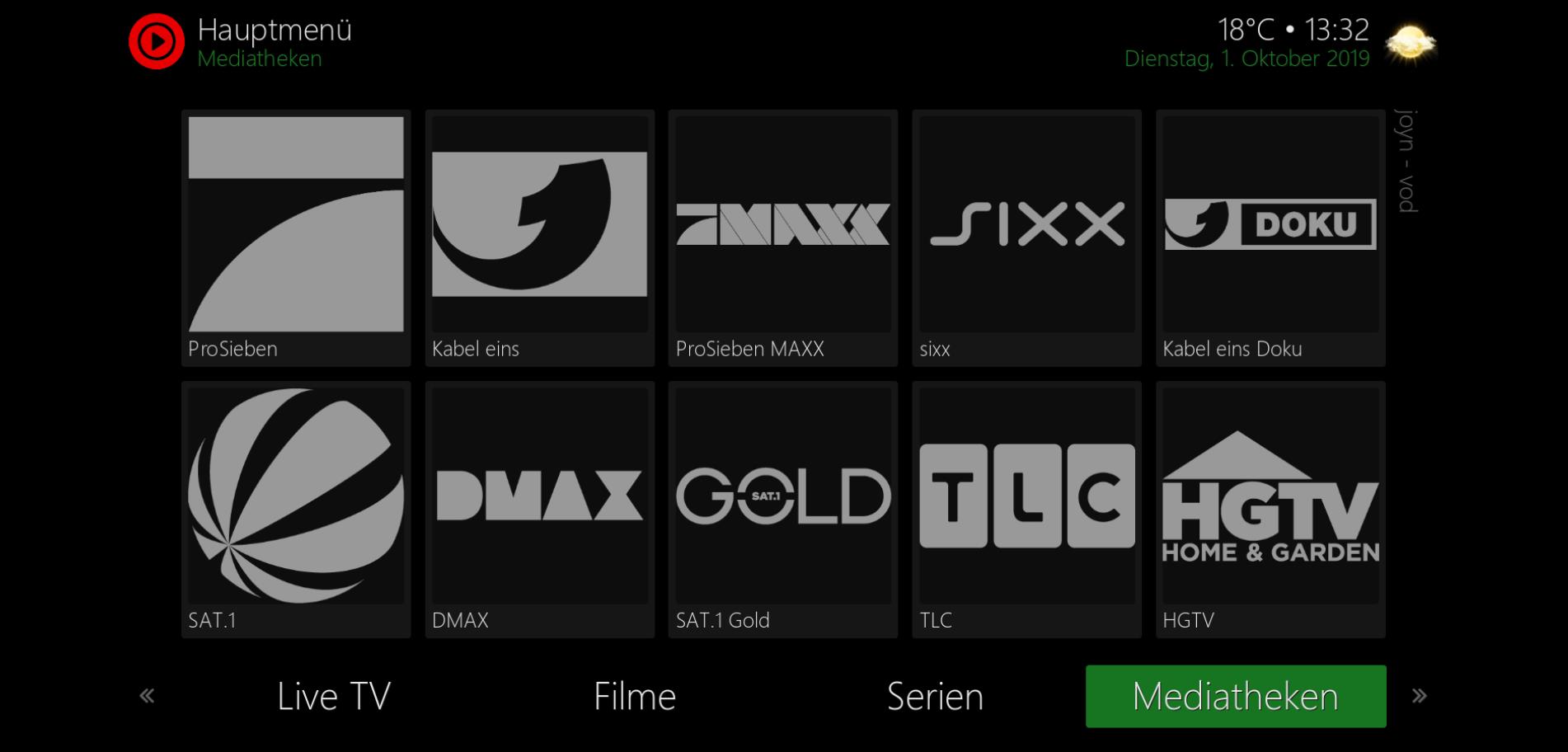Switch to the Serien menu
Viewport: 1568px width, 752px height.
[x=935, y=697]
